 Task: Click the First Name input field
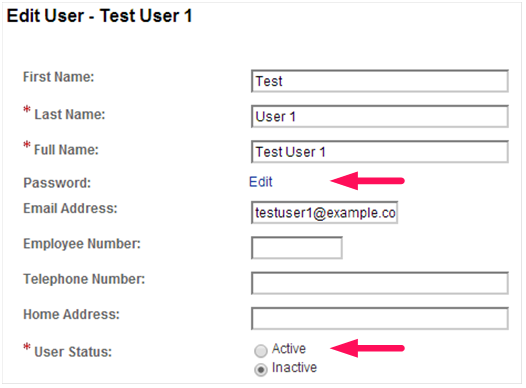(380, 81)
